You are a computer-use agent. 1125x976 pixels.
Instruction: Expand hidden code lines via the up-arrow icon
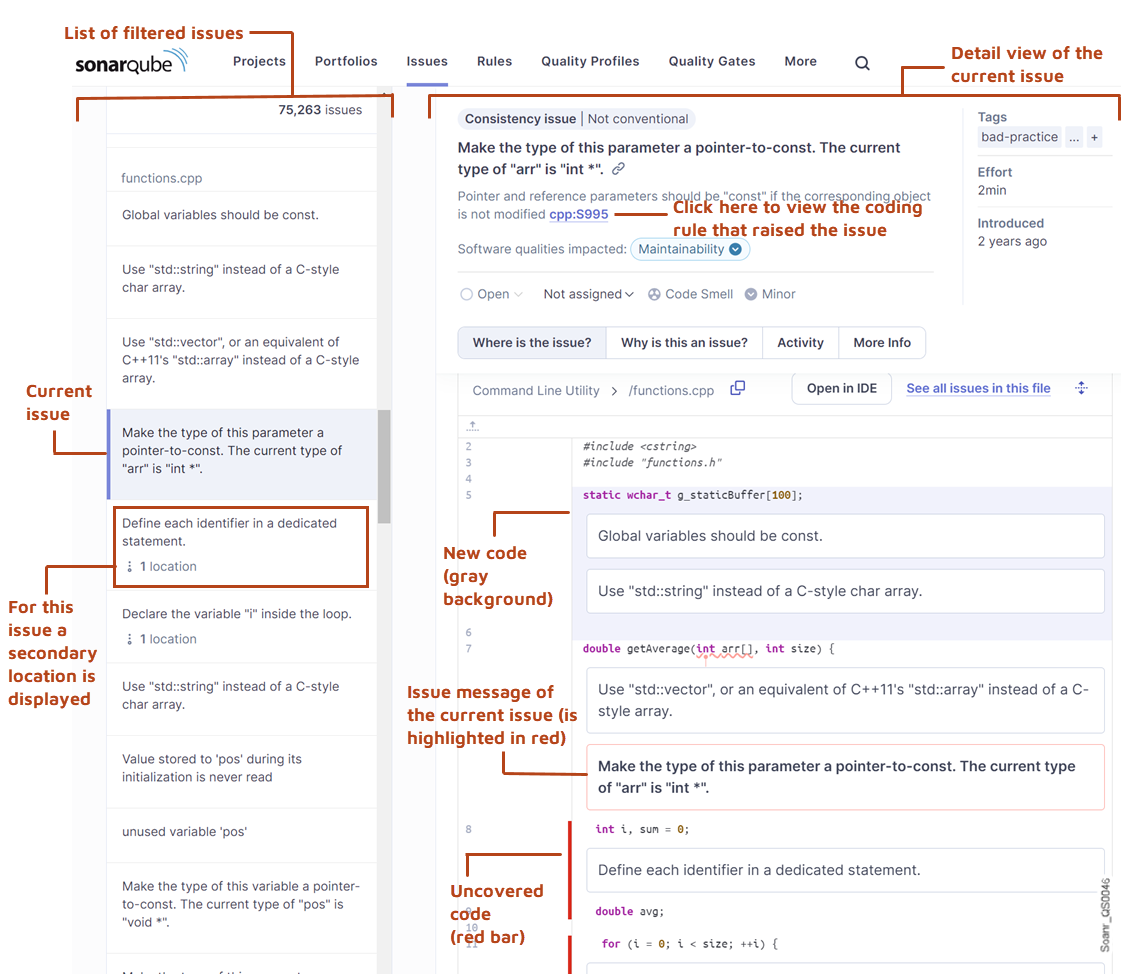[x=473, y=424]
